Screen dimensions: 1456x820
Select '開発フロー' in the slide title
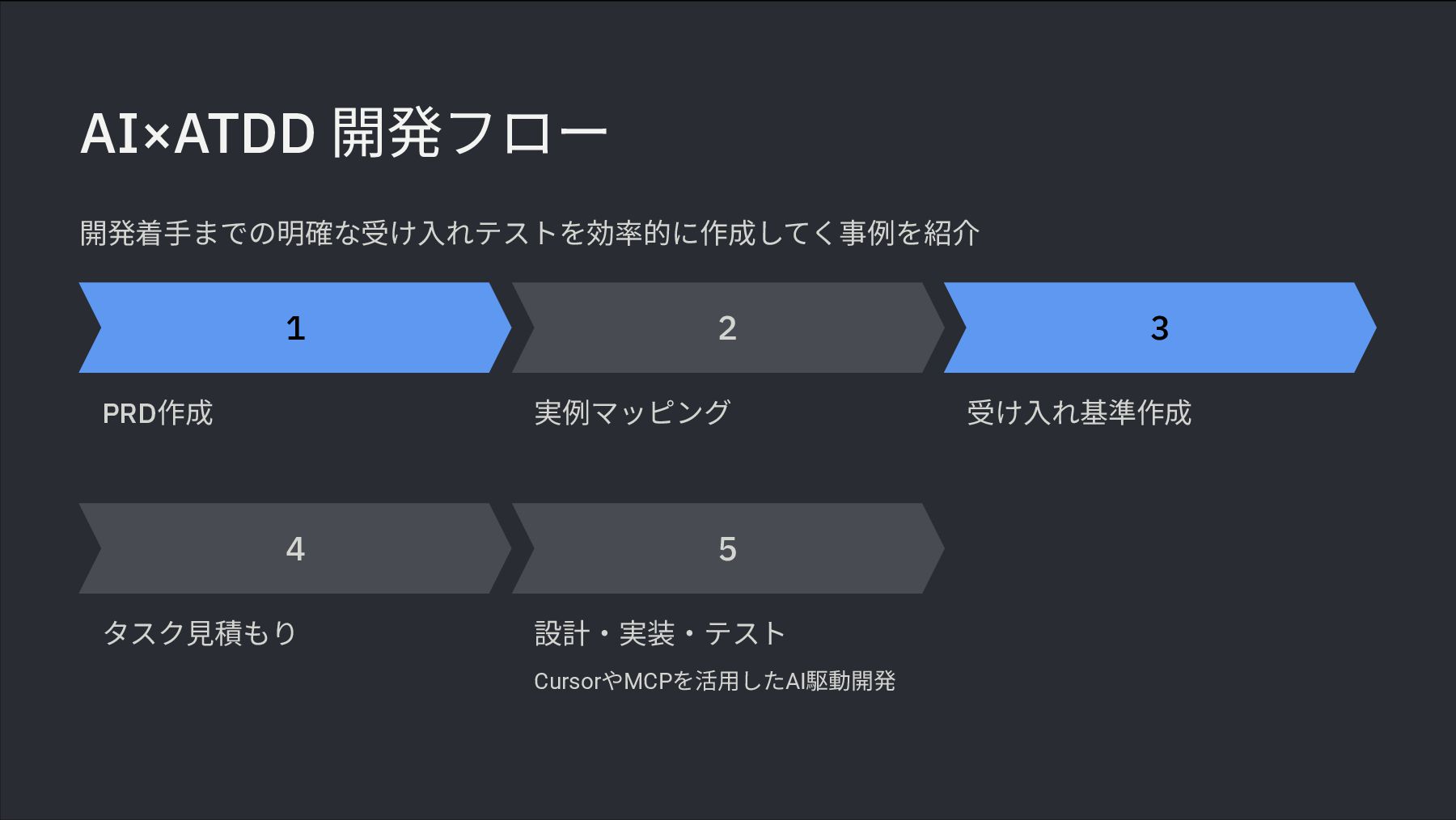pos(469,133)
